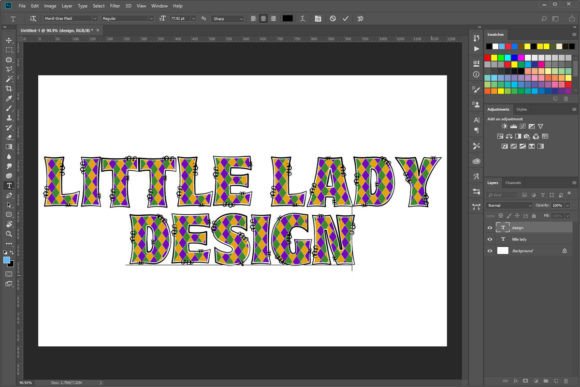Delete swatch with trash icon

tap(566, 99)
